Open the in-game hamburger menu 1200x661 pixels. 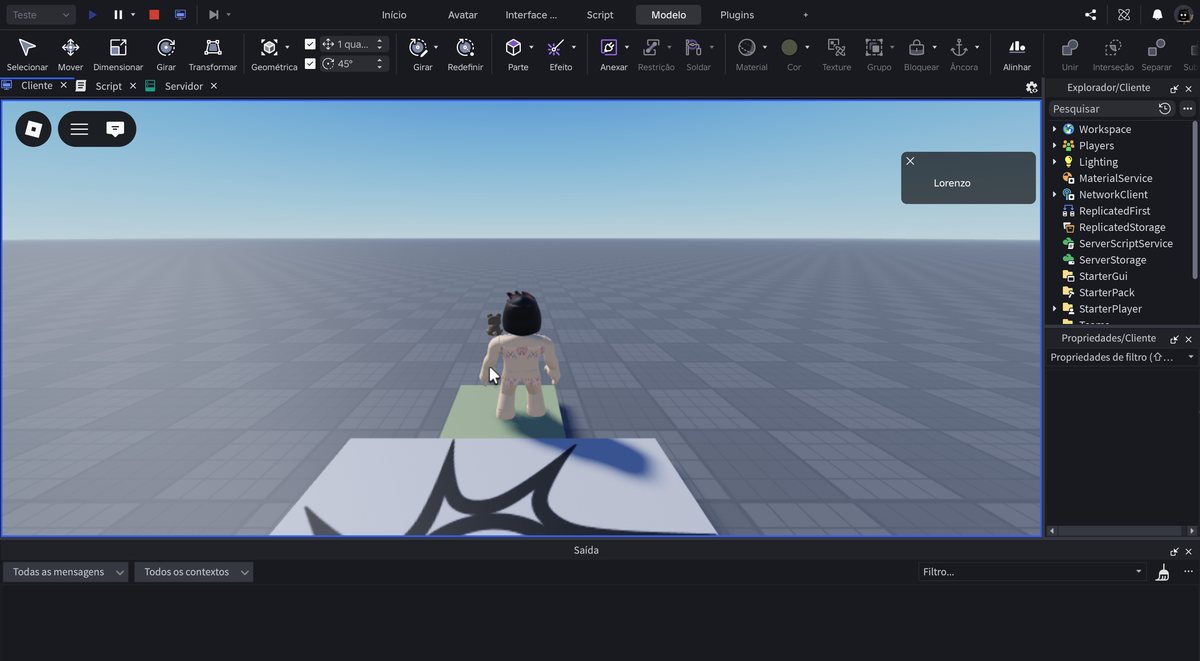pyautogui.click(x=79, y=129)
